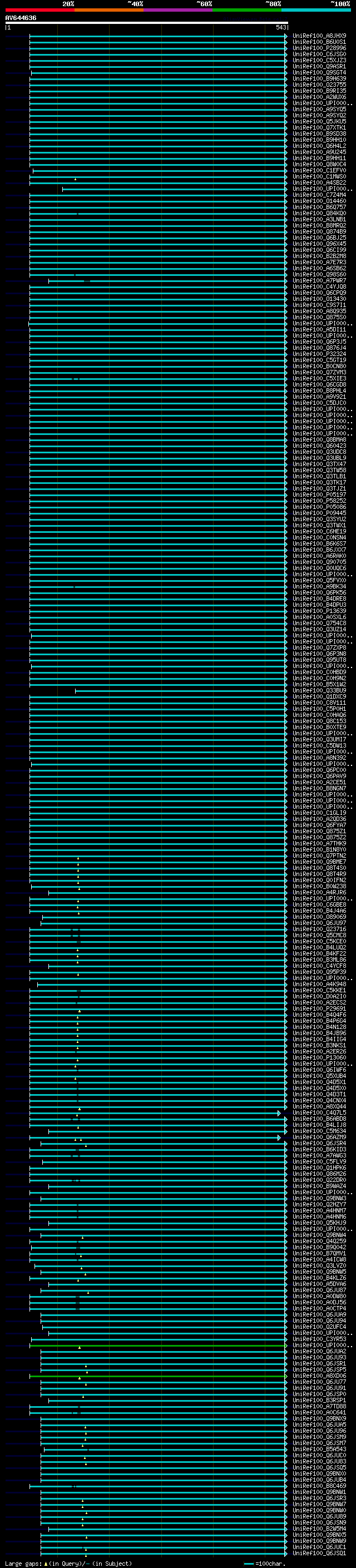
Task: Select hit UniRef100_O23755
Action: tap(319, 85)
